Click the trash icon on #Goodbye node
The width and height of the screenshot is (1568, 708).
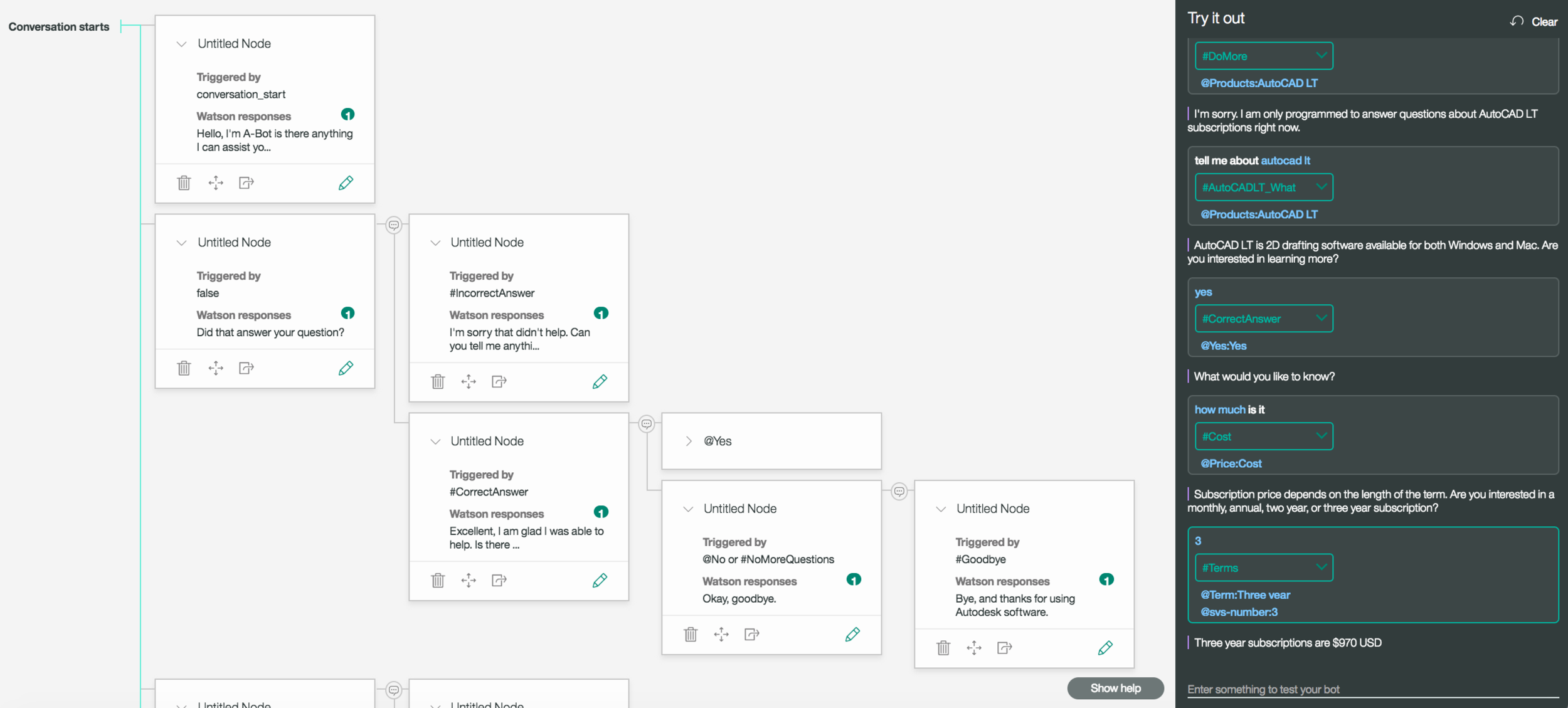click(x=943, y=647)
